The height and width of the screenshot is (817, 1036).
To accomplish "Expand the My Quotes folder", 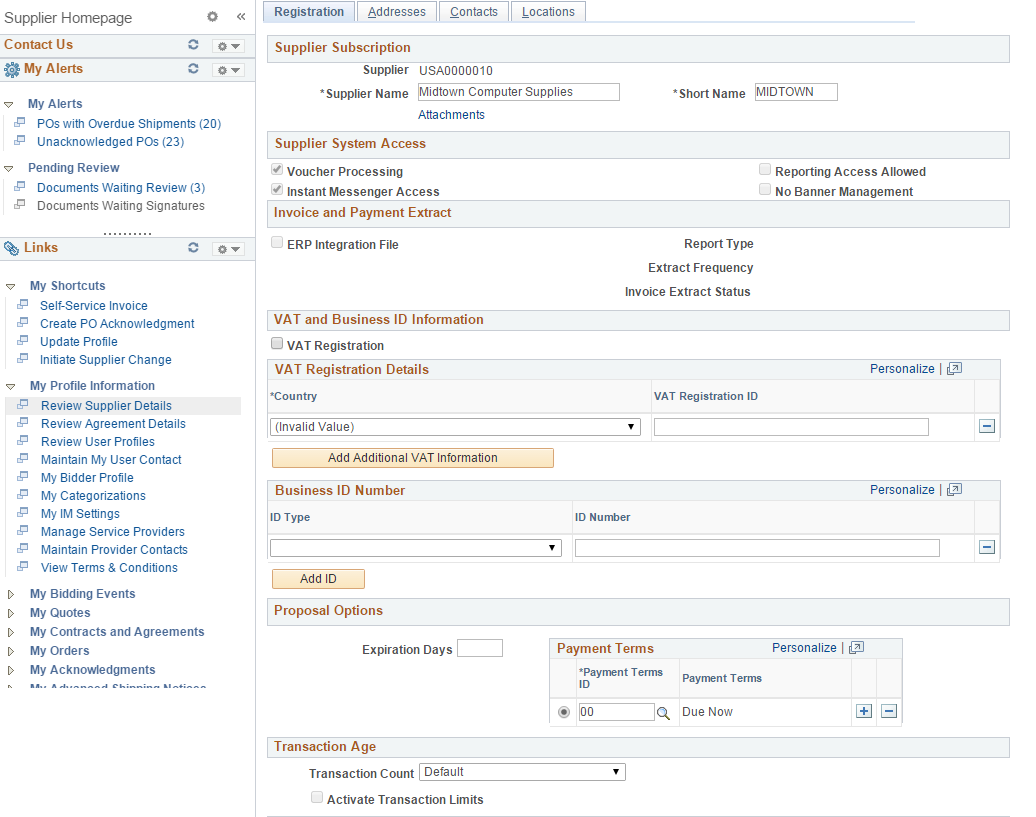I will coord(11,613).
